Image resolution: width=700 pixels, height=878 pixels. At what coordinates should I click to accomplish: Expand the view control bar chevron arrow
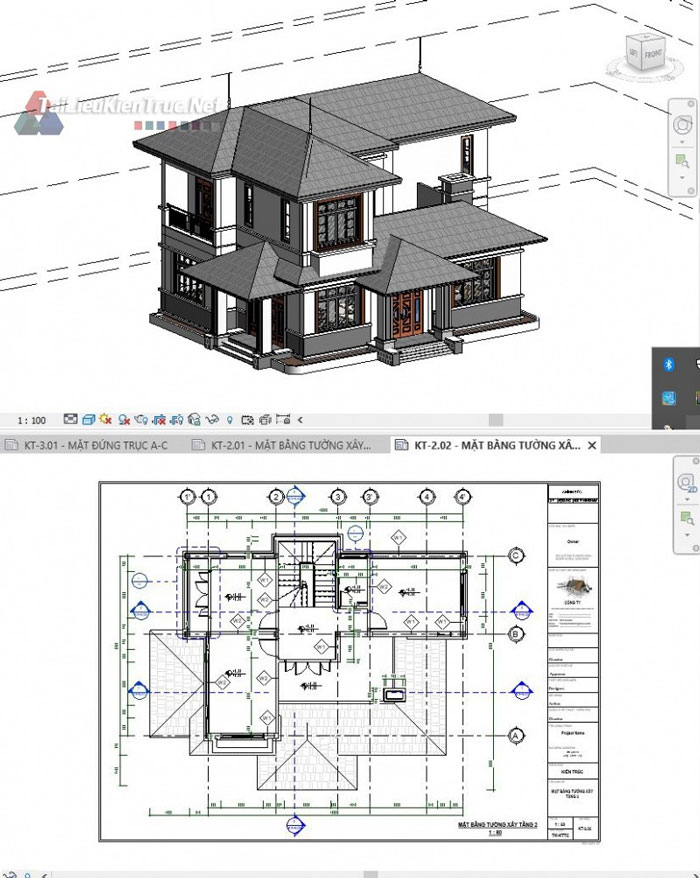point(300,420)
